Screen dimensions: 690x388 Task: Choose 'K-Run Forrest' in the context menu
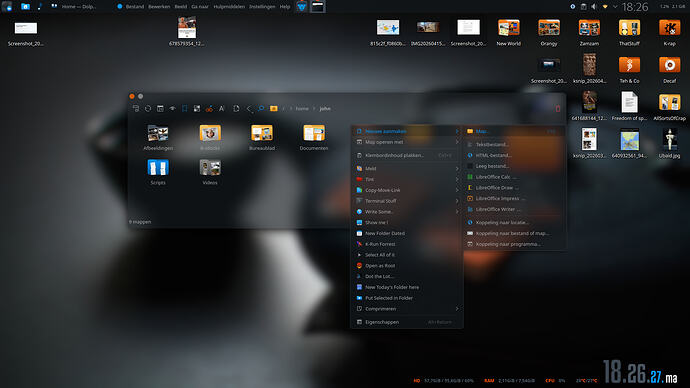click(407, 244)
